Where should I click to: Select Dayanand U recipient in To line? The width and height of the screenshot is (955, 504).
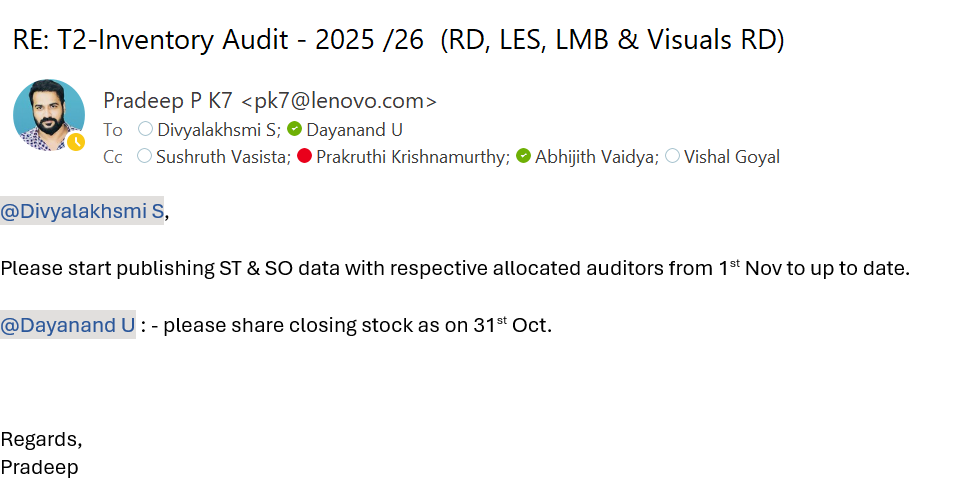(354, 129)
